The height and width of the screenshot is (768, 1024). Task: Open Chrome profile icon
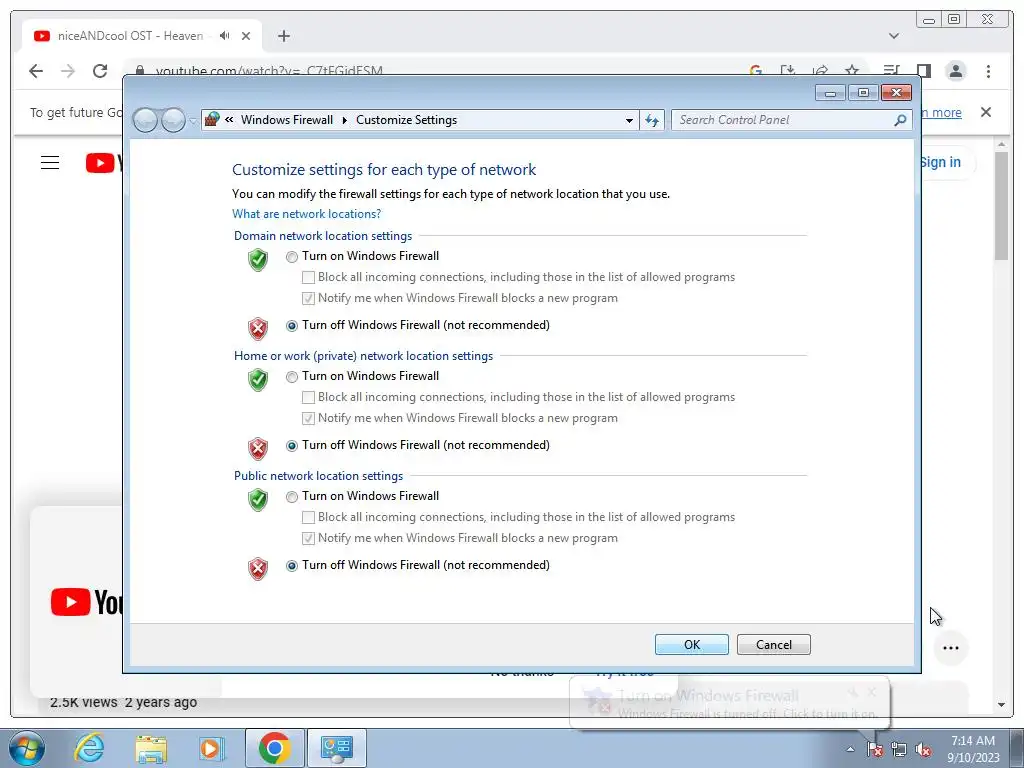pos(955,71)
